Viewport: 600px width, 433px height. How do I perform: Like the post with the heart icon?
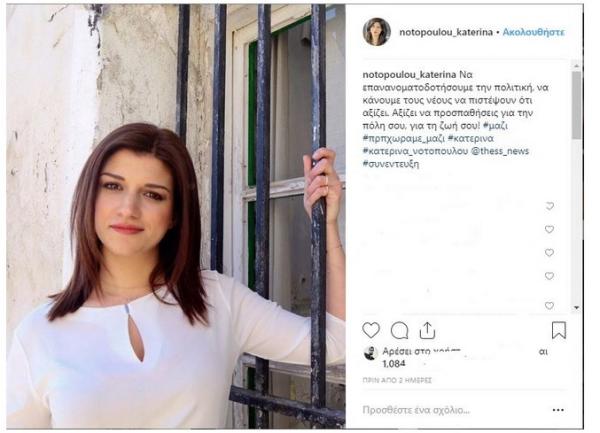371,330
